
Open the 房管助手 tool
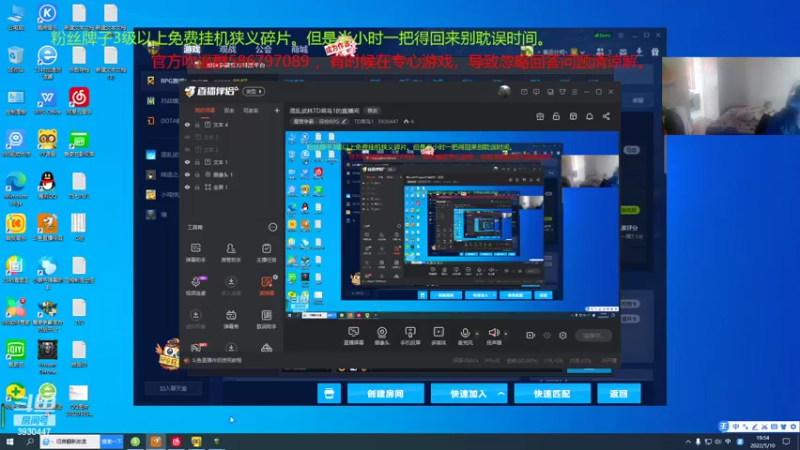click(231, 253)
